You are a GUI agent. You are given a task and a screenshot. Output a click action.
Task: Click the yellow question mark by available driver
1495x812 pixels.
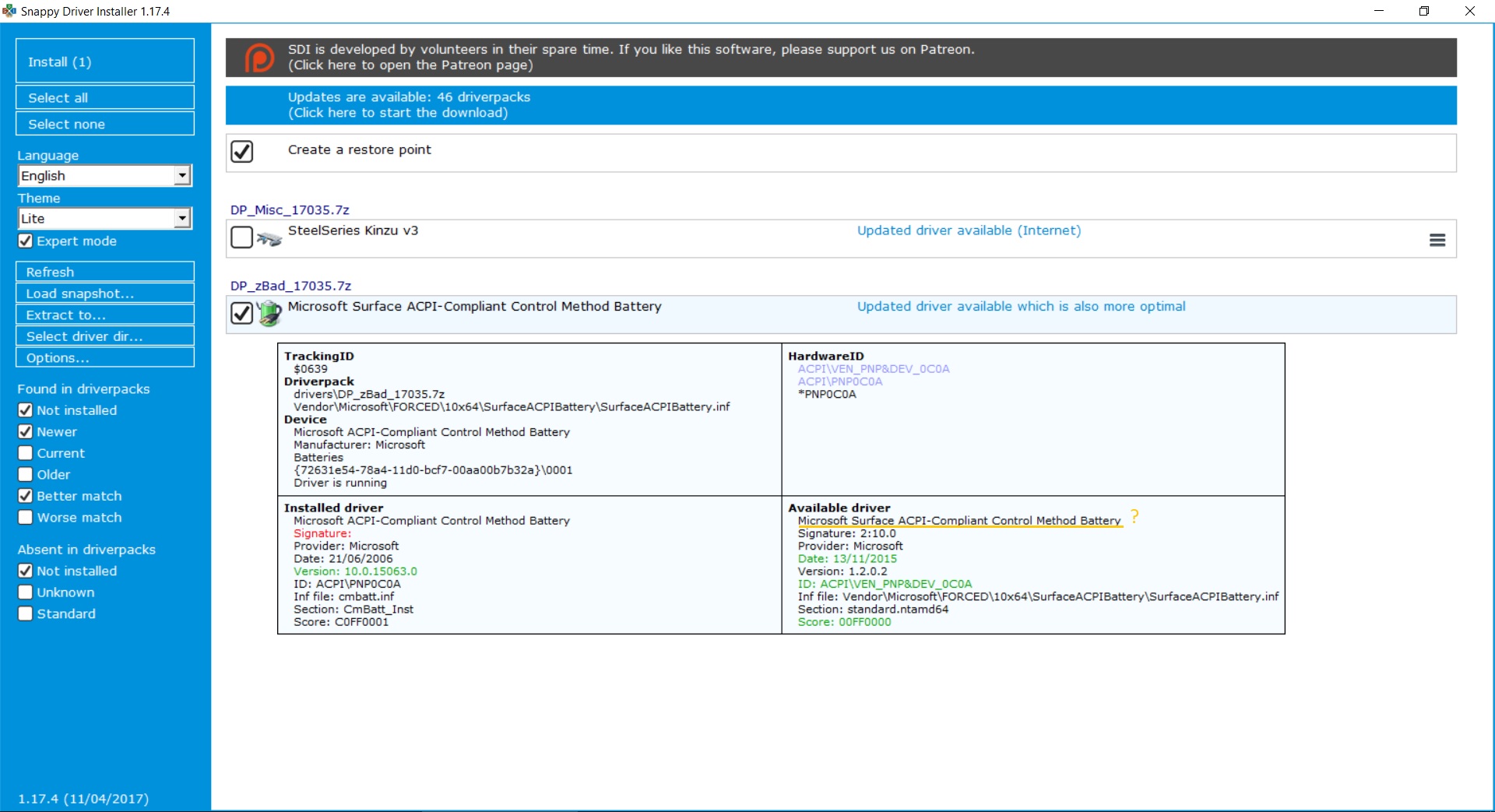coord(1134,516)
